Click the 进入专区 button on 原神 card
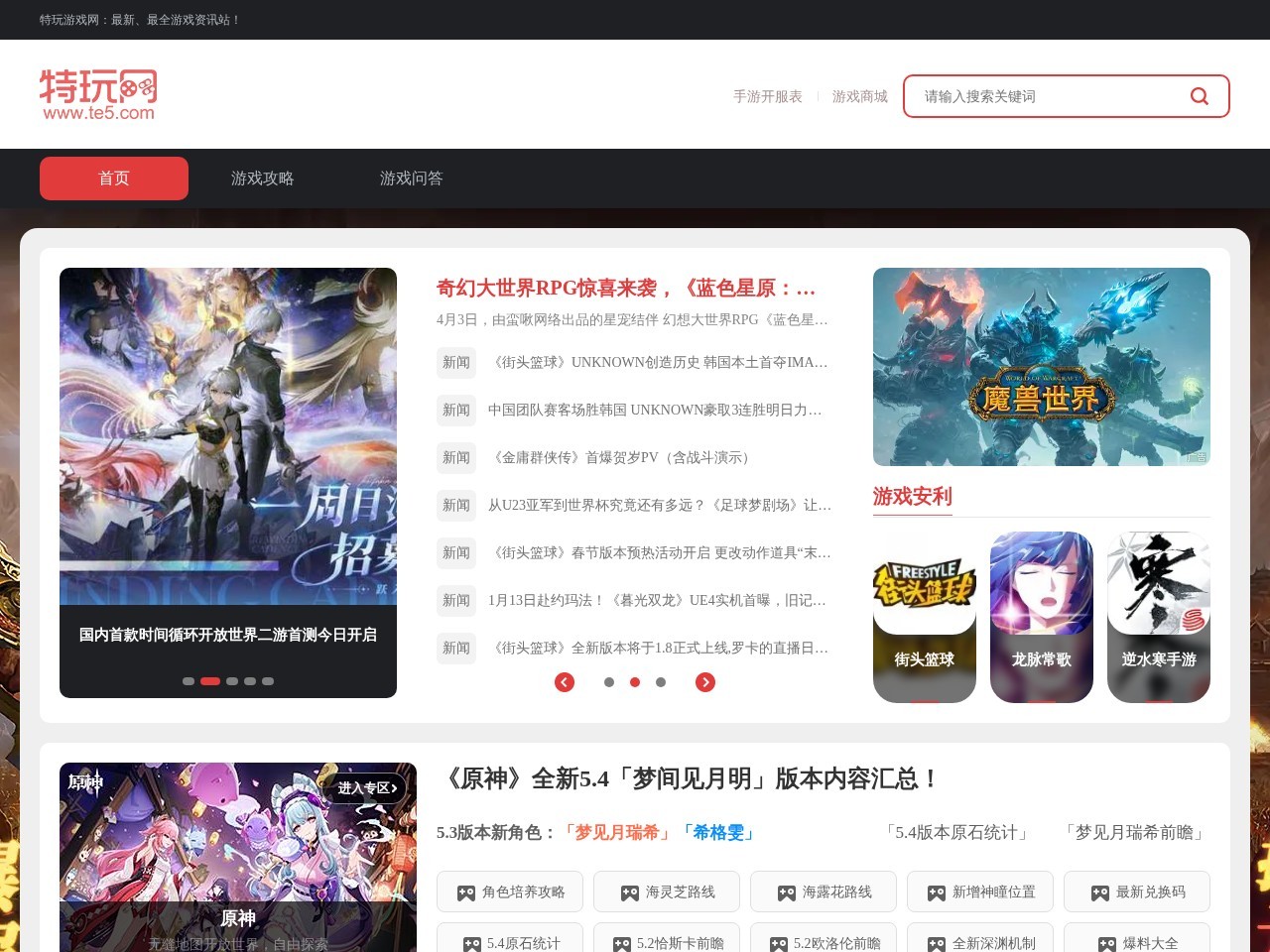The image size is (1270, 952). (x=366, y=788)
